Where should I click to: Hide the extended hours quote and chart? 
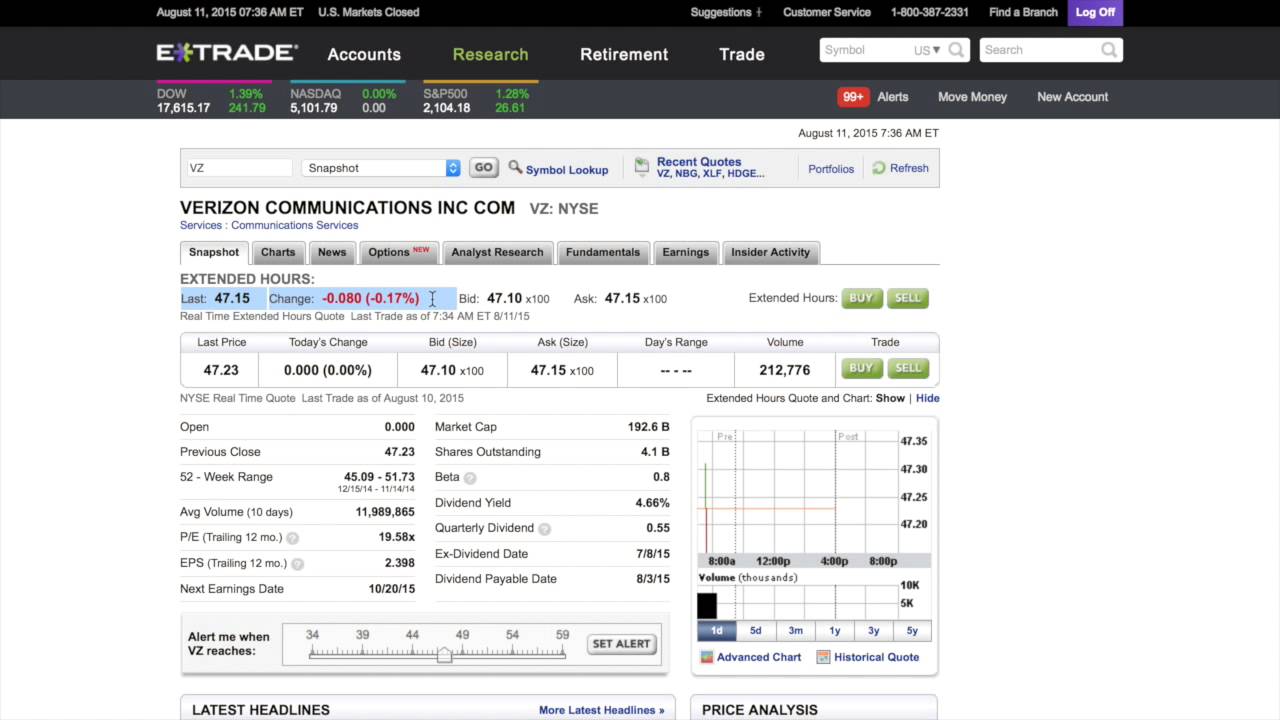(x=927, y=398)
